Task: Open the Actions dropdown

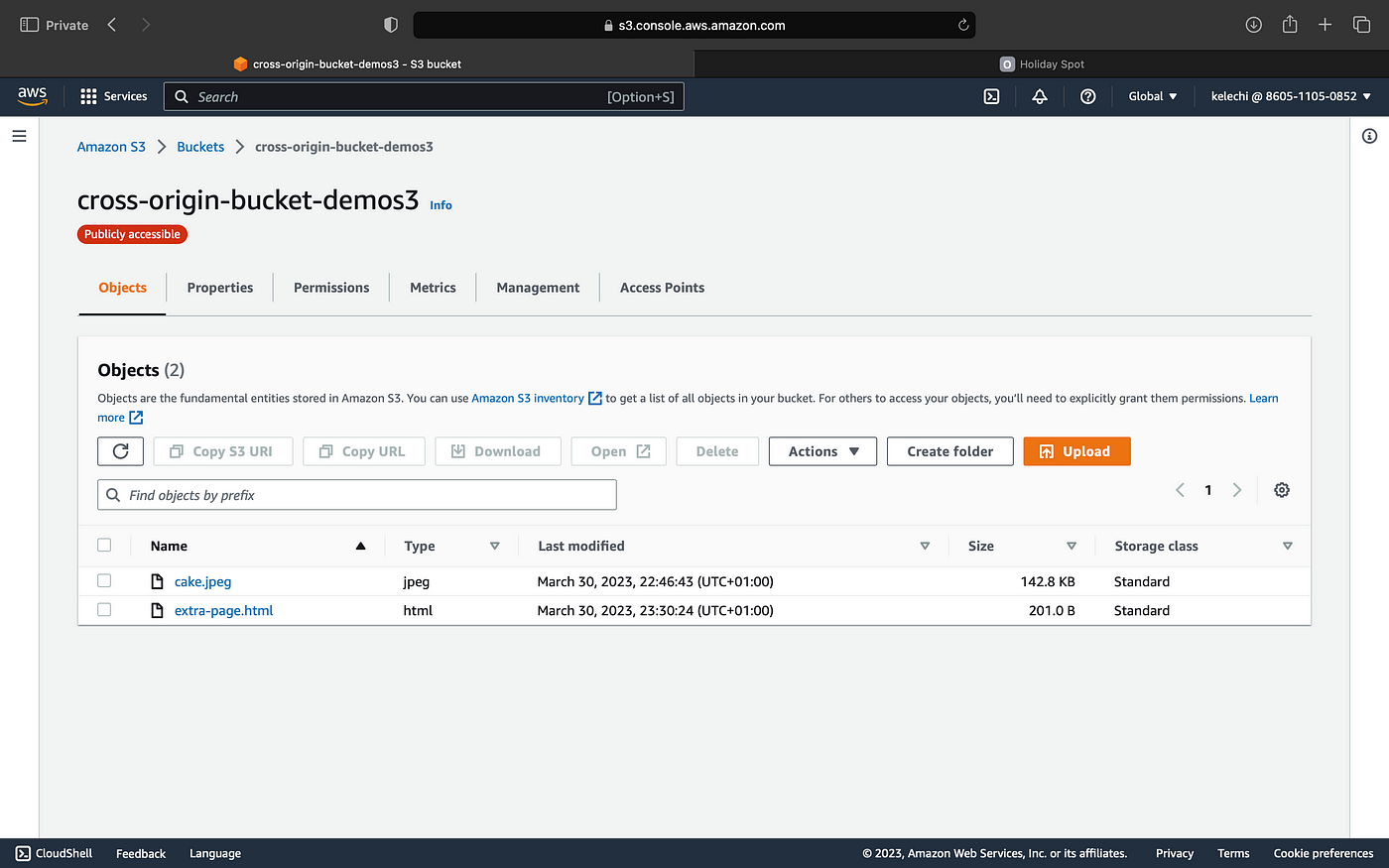Action: (x=822, y=451)
